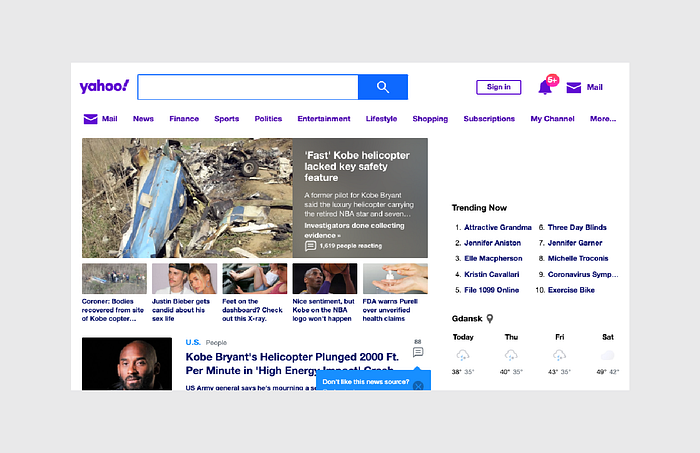The image size is (700, 453).
Task: Open Kobe NBA logo story thumbnail
Action: point(325,278)
